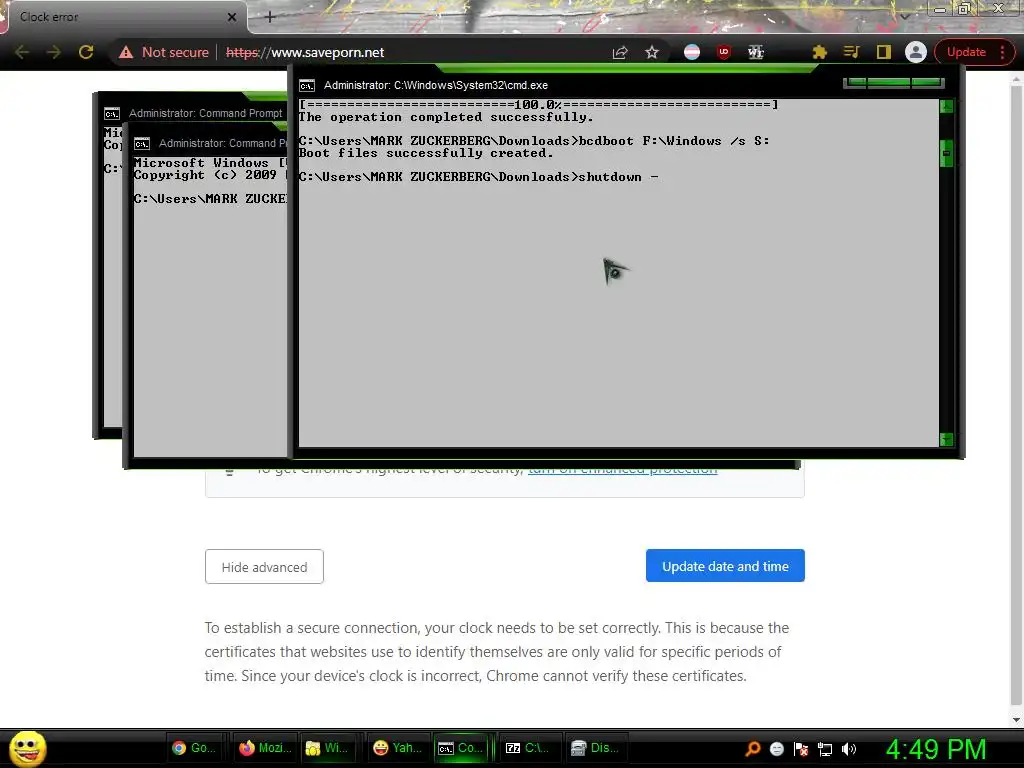
Task: Open the Action Center flag tray icon
Action: (x=801, y=749)
